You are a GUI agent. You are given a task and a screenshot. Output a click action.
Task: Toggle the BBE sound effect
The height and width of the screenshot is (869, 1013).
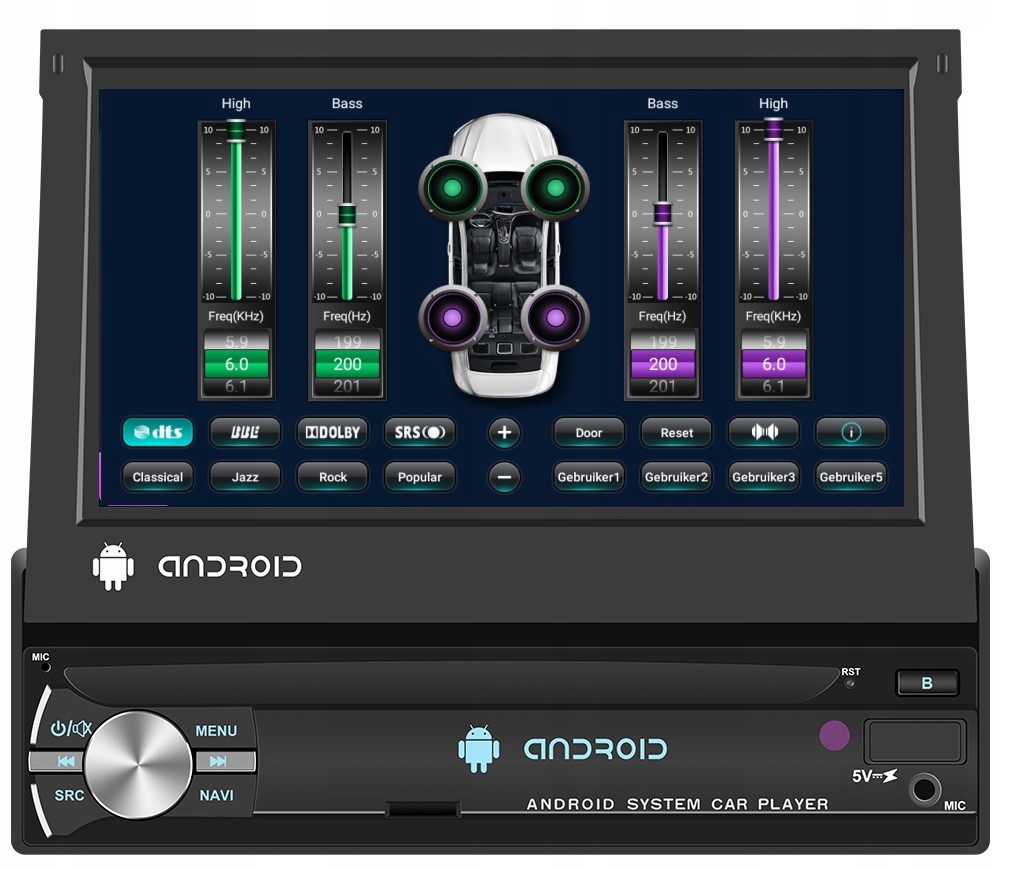245,432
